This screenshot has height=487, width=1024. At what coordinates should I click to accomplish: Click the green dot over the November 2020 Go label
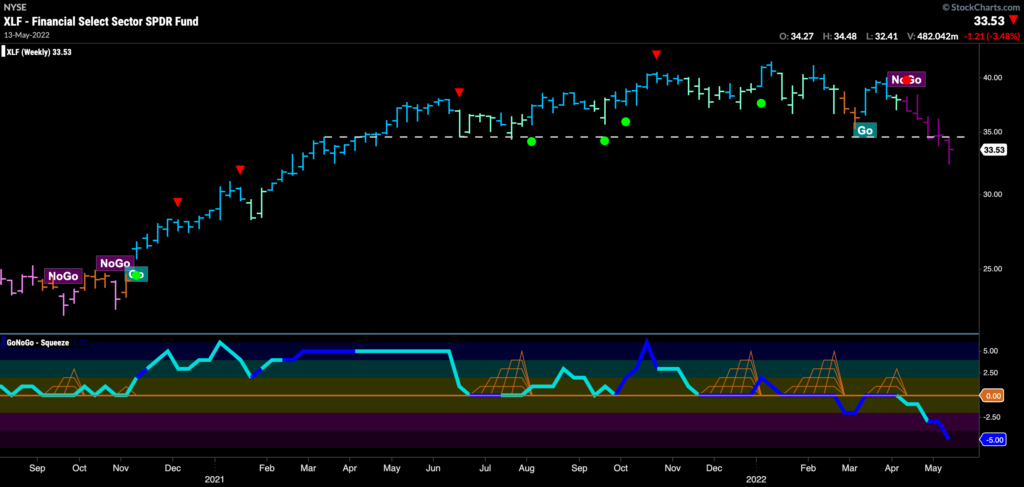tap(136, 275)
